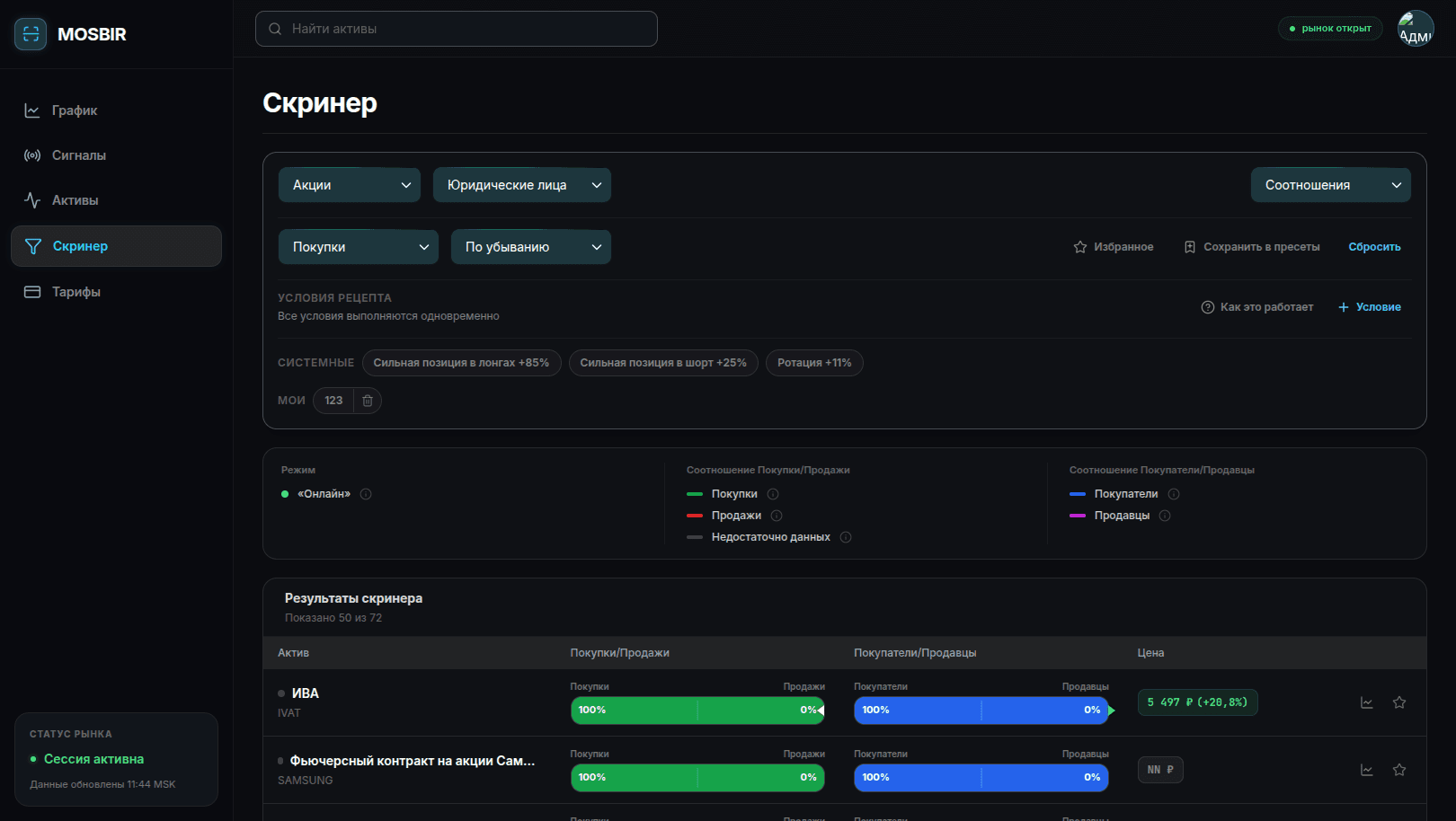Open Тарифы page in sidebar

click(x=116, y=292)
